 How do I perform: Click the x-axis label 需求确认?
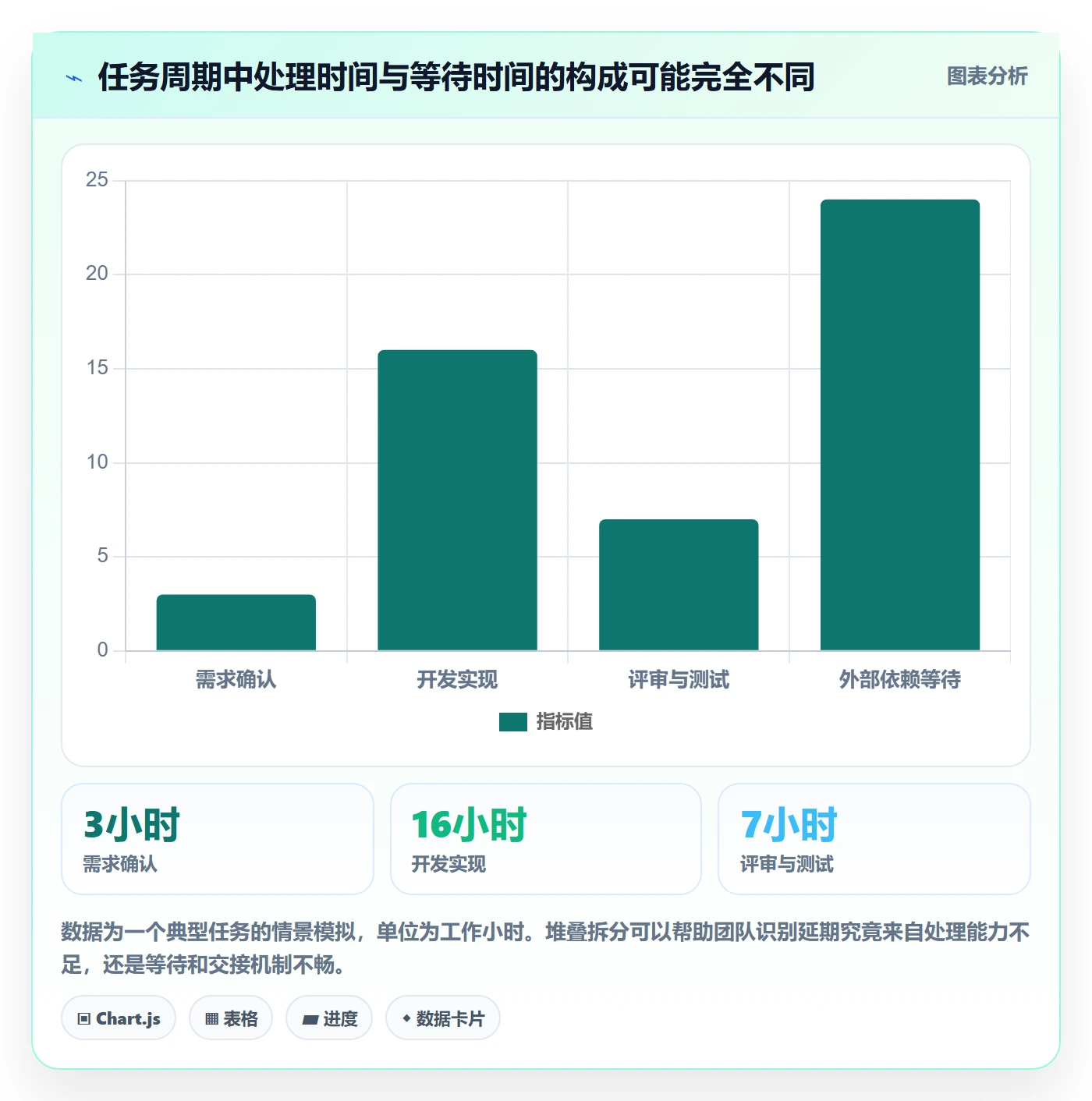[x=236, y=680]
